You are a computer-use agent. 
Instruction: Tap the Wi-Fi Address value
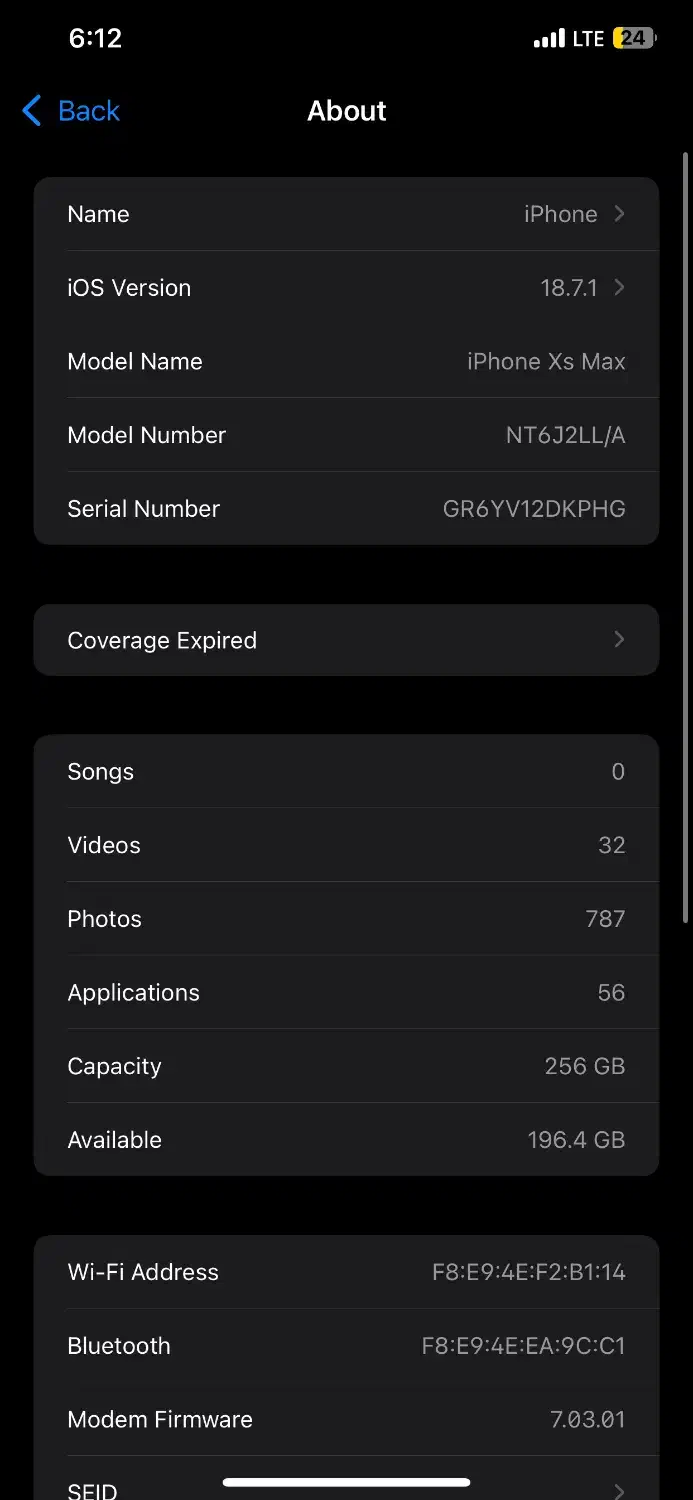tap(528, 1272)
